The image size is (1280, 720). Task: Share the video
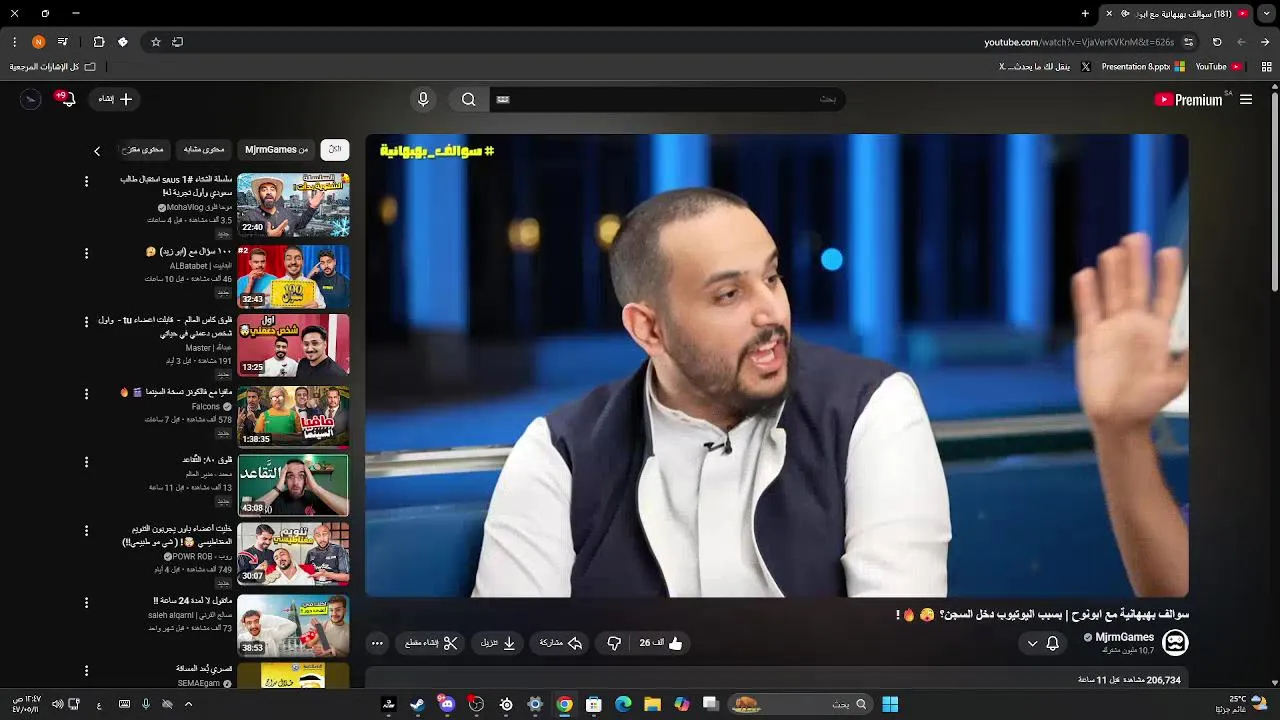[561, 643]
